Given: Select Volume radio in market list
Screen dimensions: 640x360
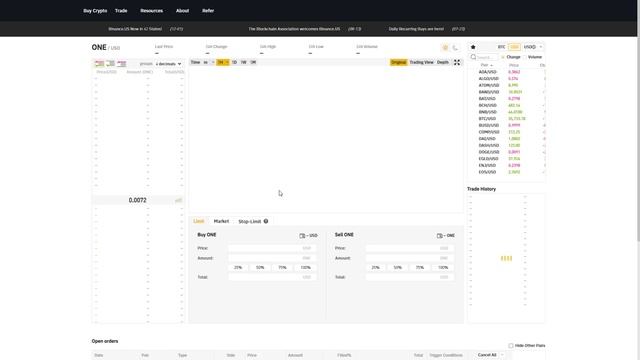Looking at the screenshot, I should click(524, 57).
